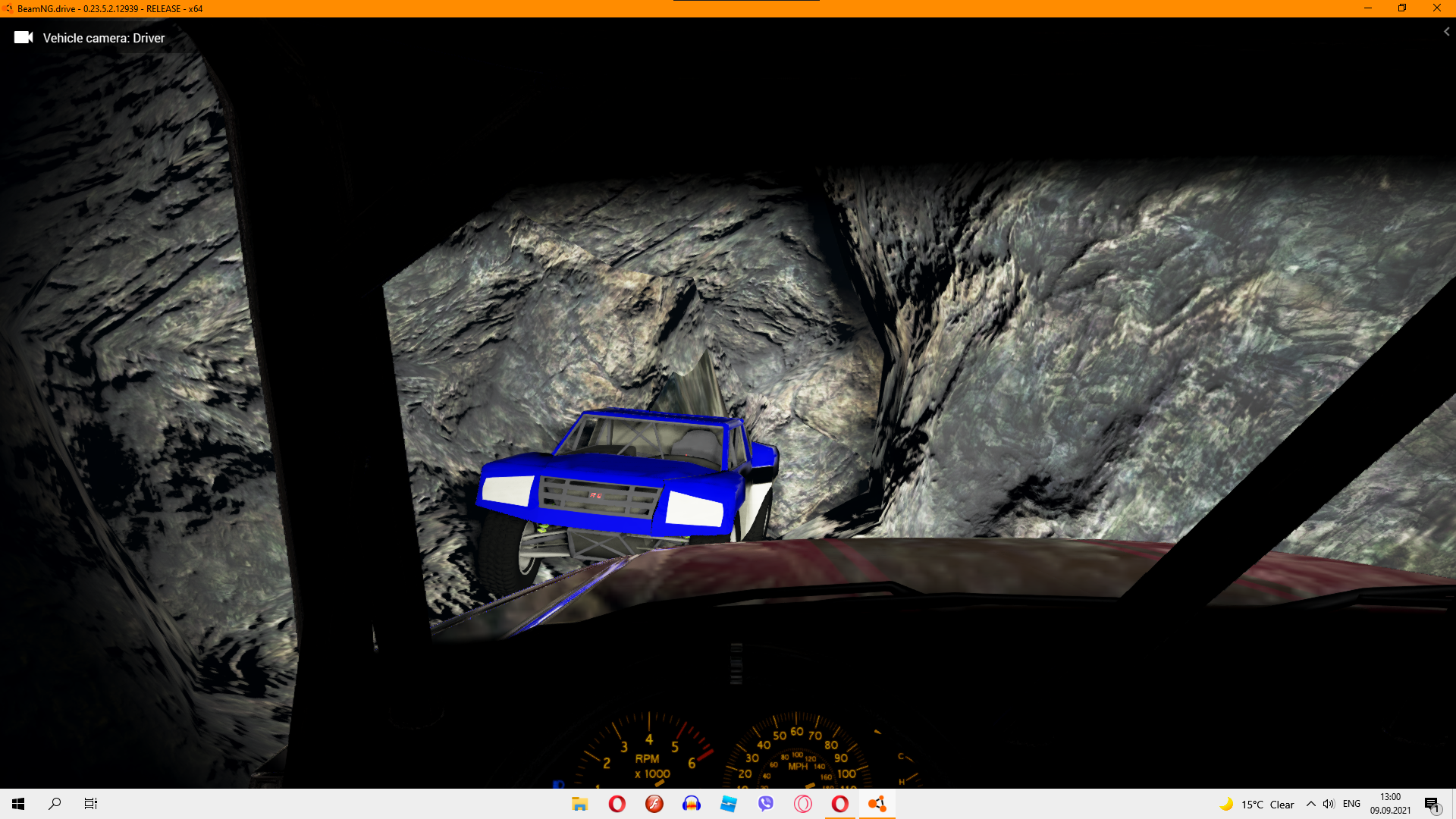Open the Windows Start menu
The width and height of the screenshot is (1456, 819).
point(18,804)
